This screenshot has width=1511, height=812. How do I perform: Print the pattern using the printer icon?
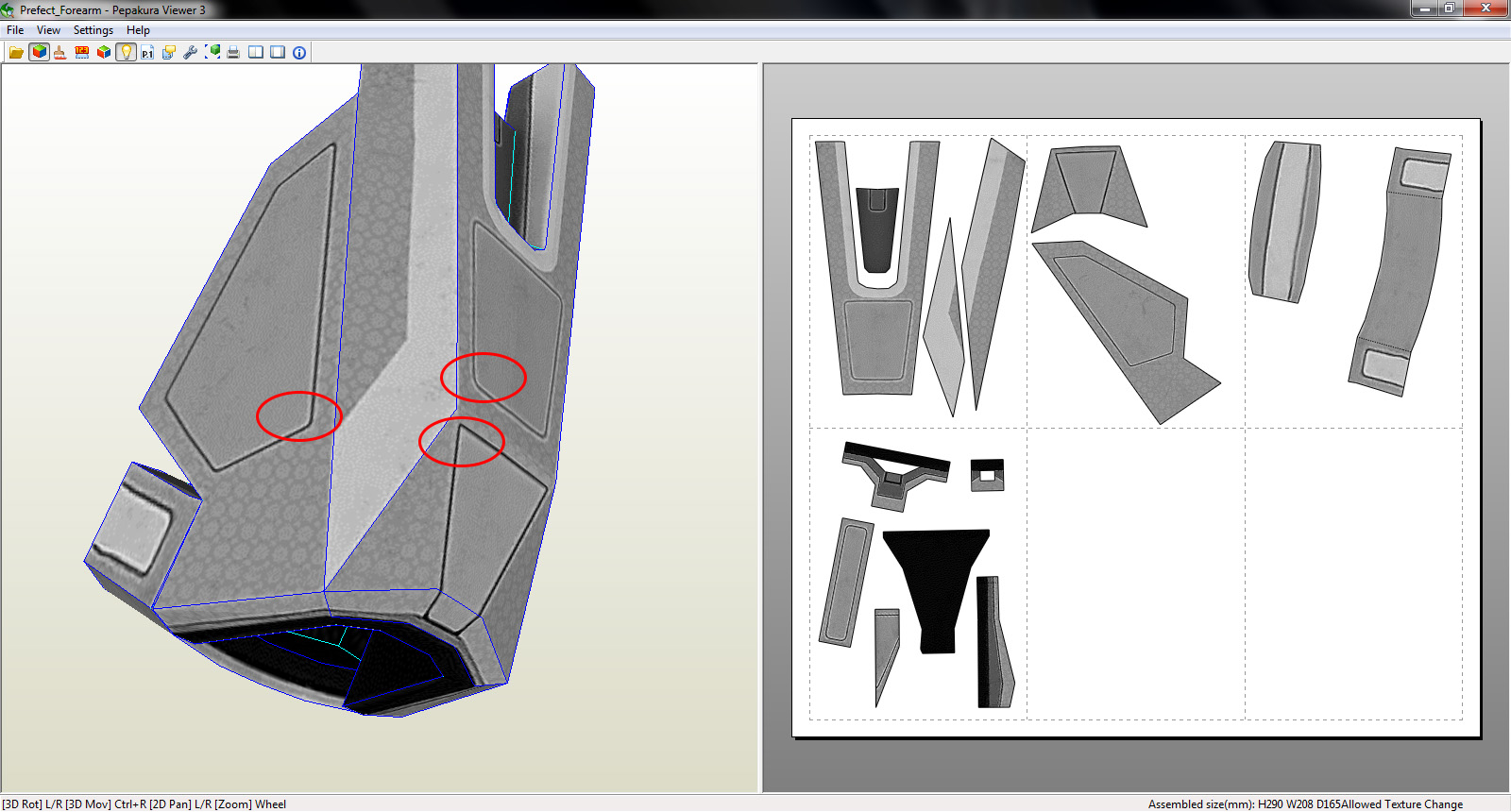(x=233, y=53)
